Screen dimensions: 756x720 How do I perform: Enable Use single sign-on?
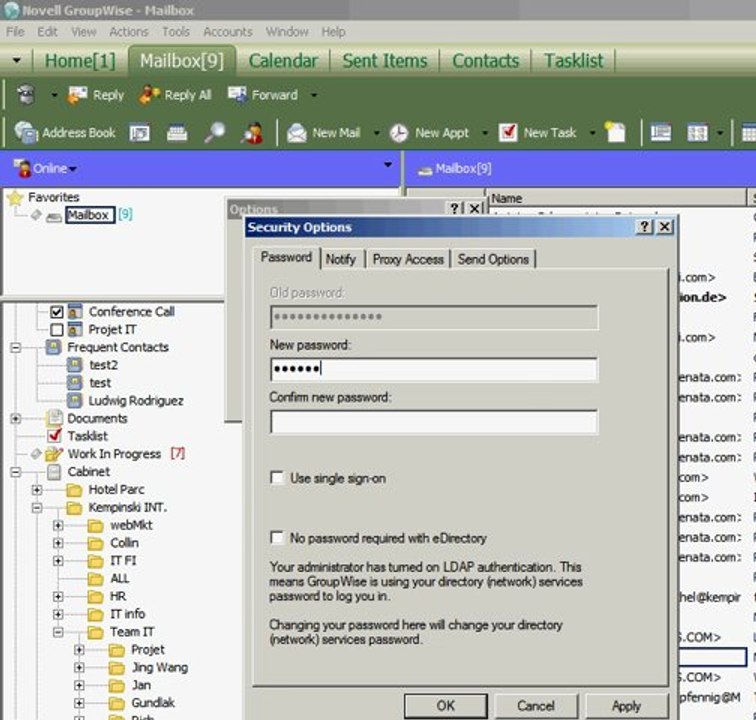coord(277,477)
